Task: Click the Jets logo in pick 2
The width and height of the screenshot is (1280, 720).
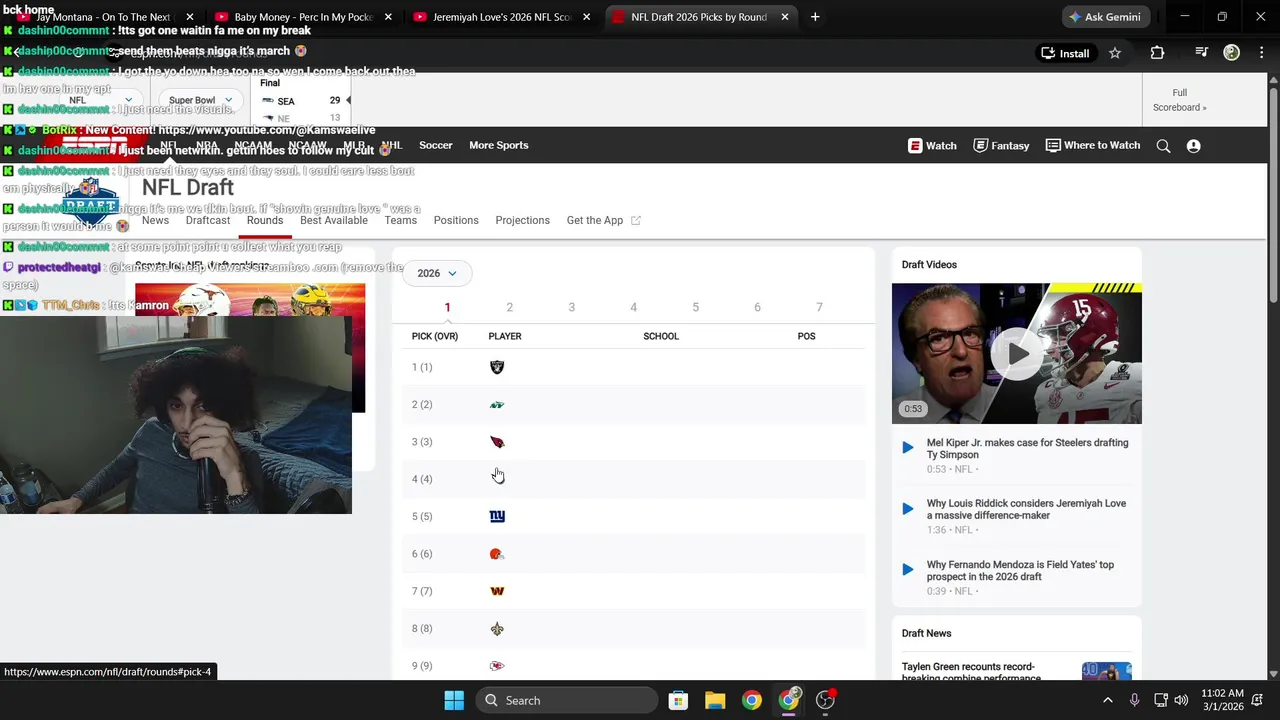Action: (x=497, y=405)
